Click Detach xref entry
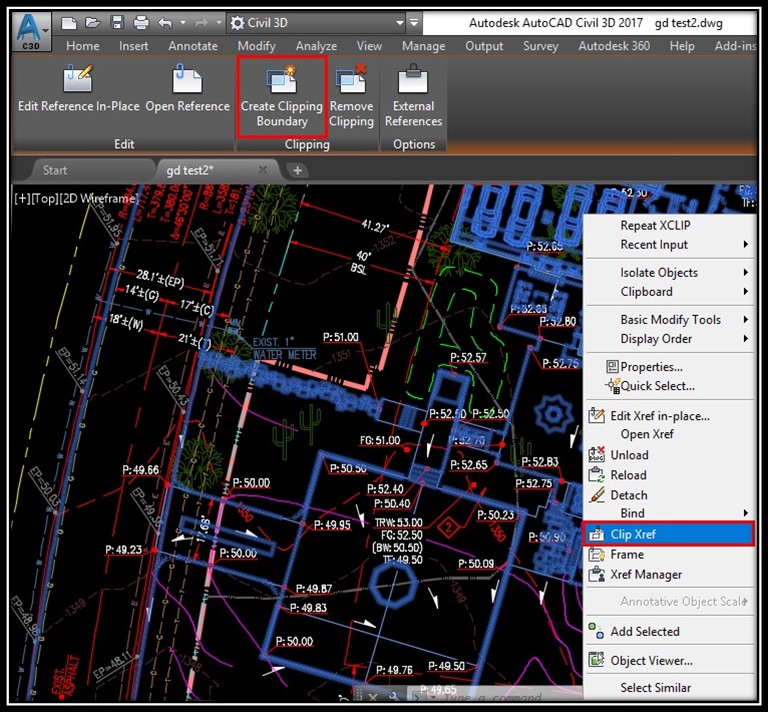 tap(669, 495)
